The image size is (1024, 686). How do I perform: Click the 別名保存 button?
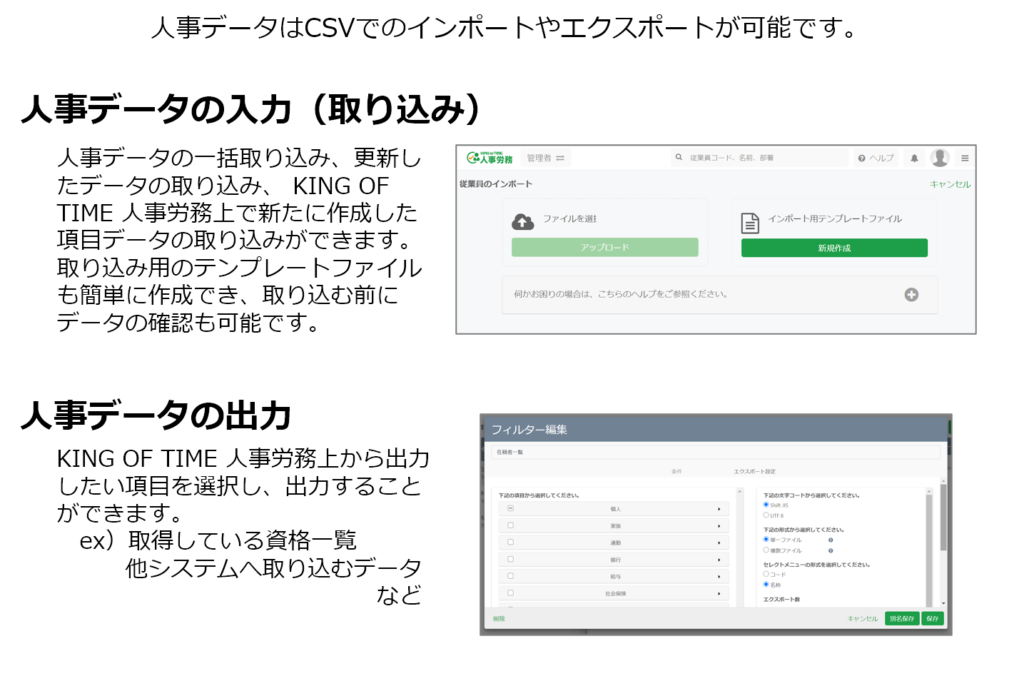click(902, 618)
